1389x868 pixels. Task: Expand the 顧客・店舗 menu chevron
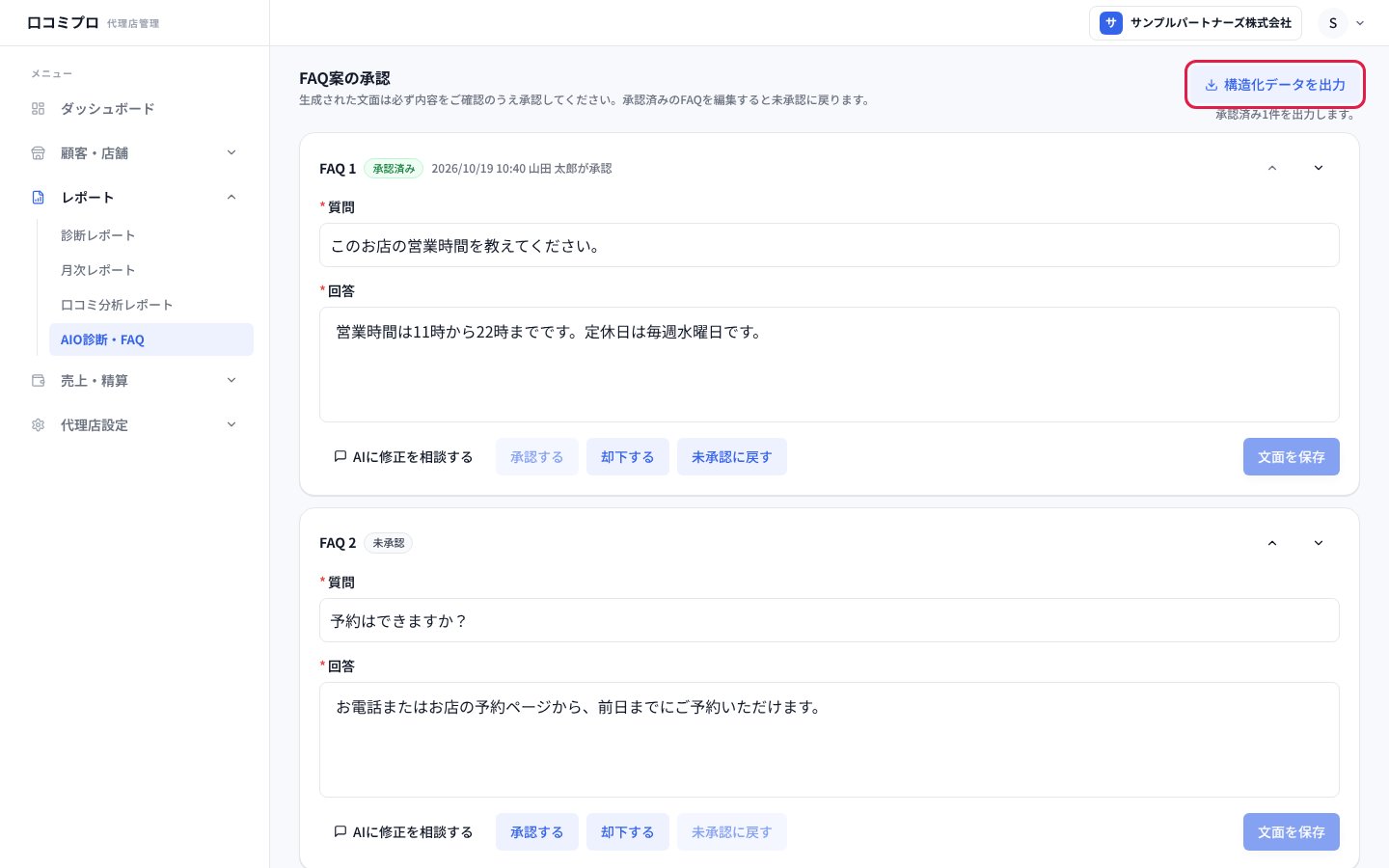coord(231,152)
